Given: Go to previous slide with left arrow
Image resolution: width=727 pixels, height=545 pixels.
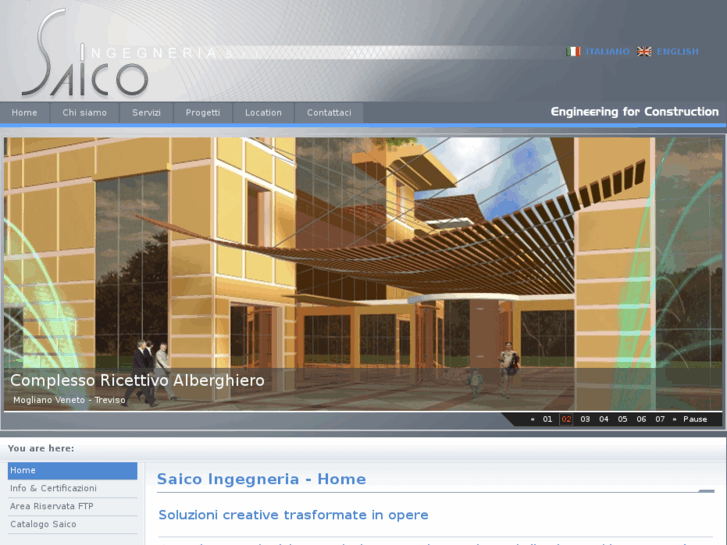Looking at the screenshot, I should 532,419.
